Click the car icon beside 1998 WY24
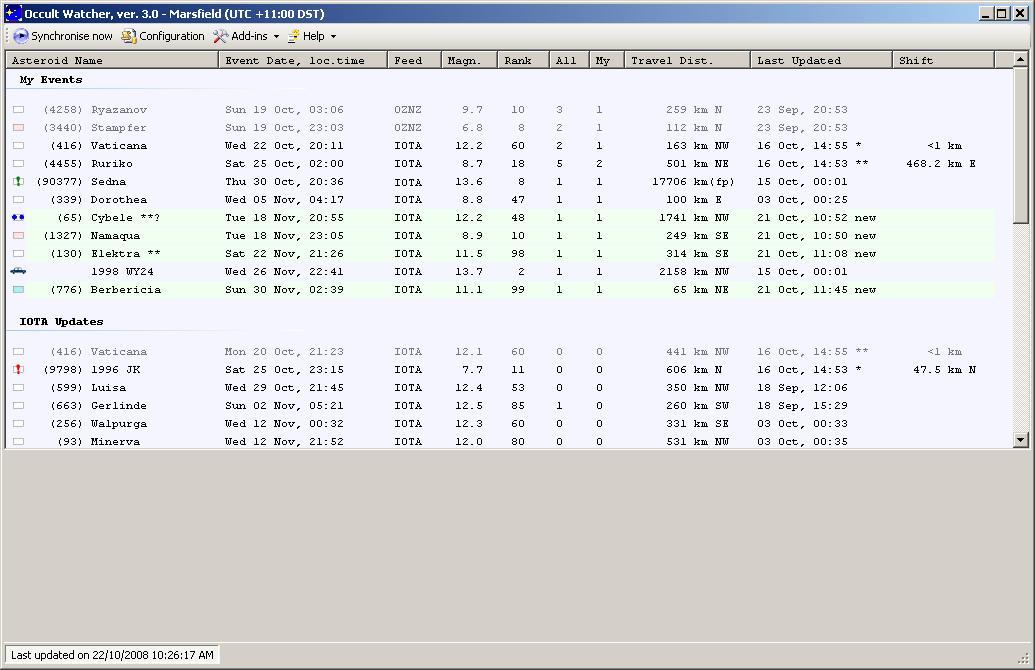The image size is (1035, 670). pos(18,271)
